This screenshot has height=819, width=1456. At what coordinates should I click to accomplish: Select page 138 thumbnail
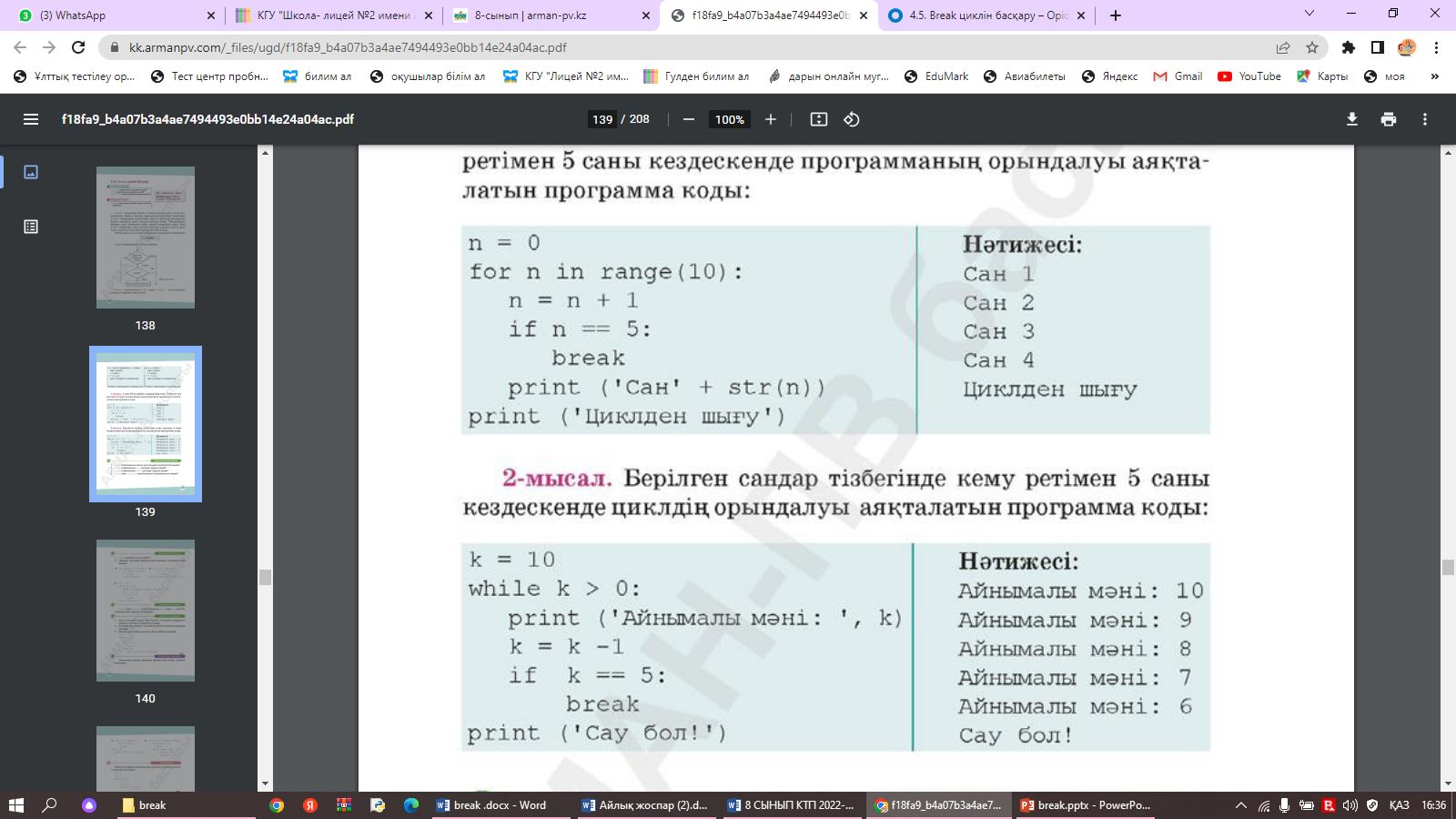[x=146, y=238]
